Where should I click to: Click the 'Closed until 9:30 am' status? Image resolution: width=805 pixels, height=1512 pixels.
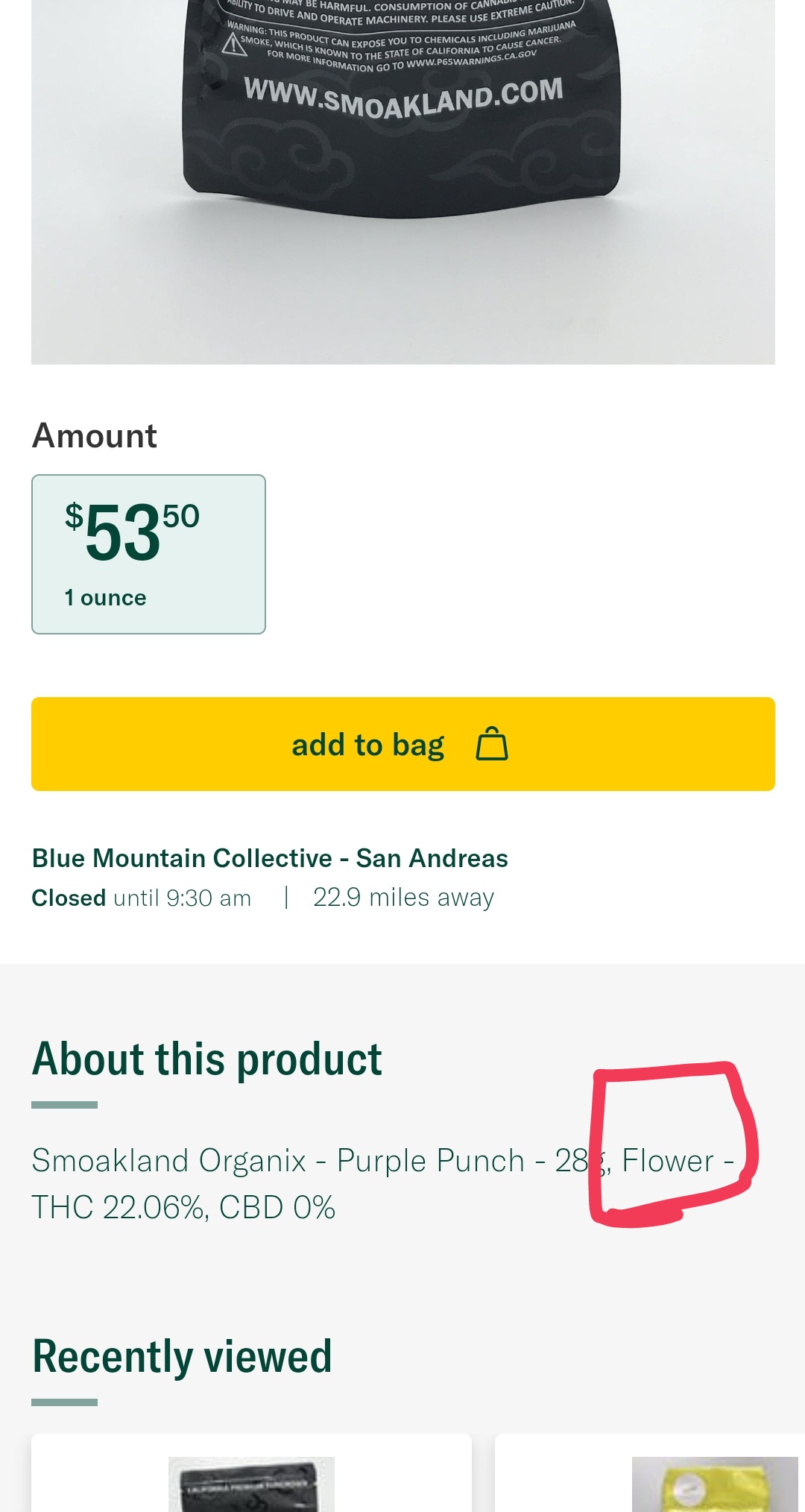(141, 898)
